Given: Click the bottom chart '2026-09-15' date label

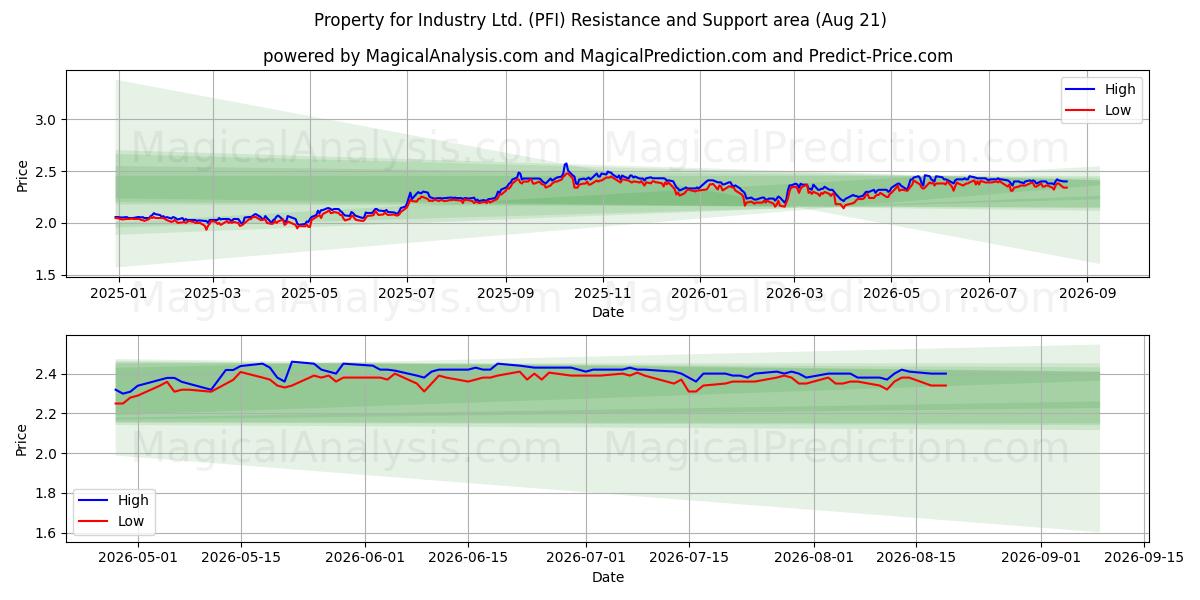Looking at the screenshot, I should (x=1144, y=559).
